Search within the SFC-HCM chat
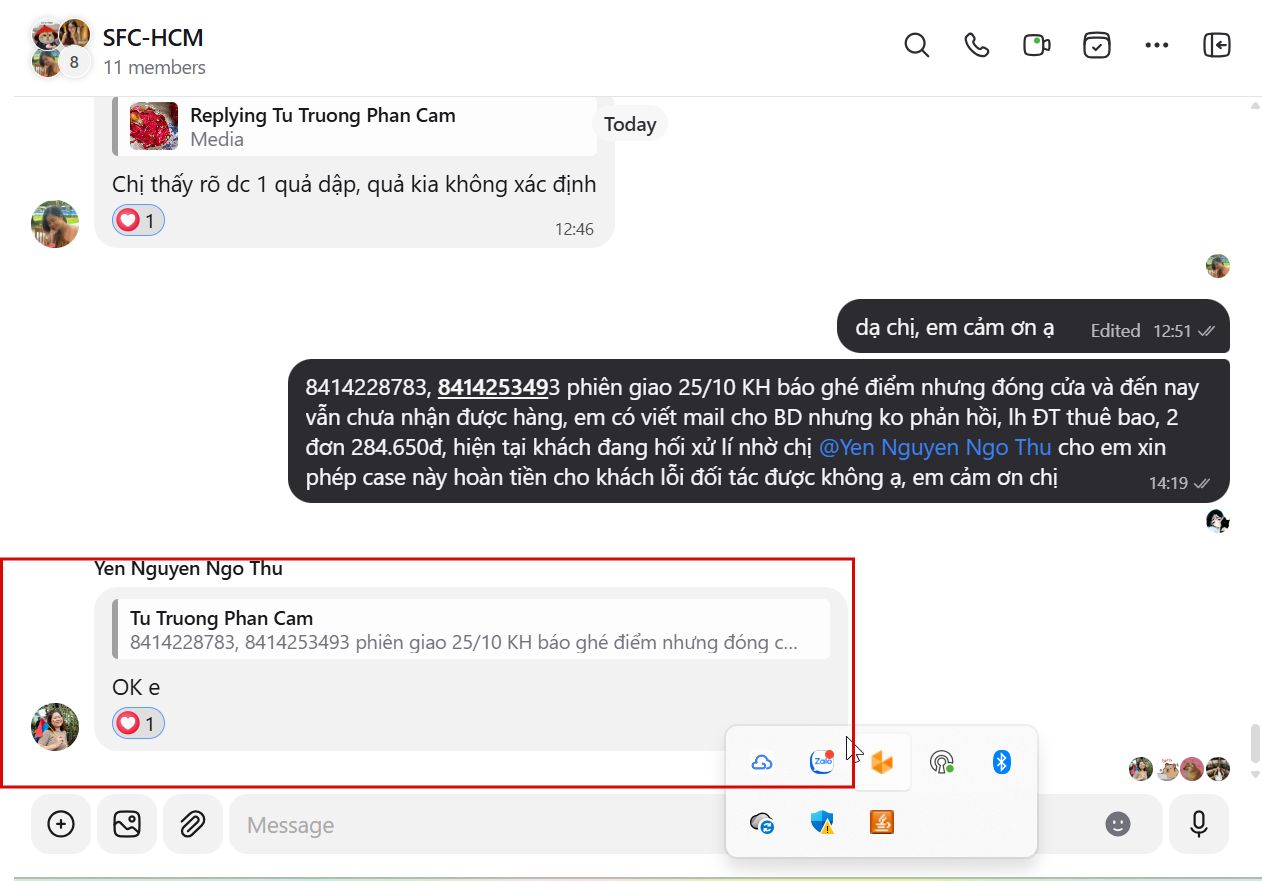1262x881 pixels. coord(916,46)
